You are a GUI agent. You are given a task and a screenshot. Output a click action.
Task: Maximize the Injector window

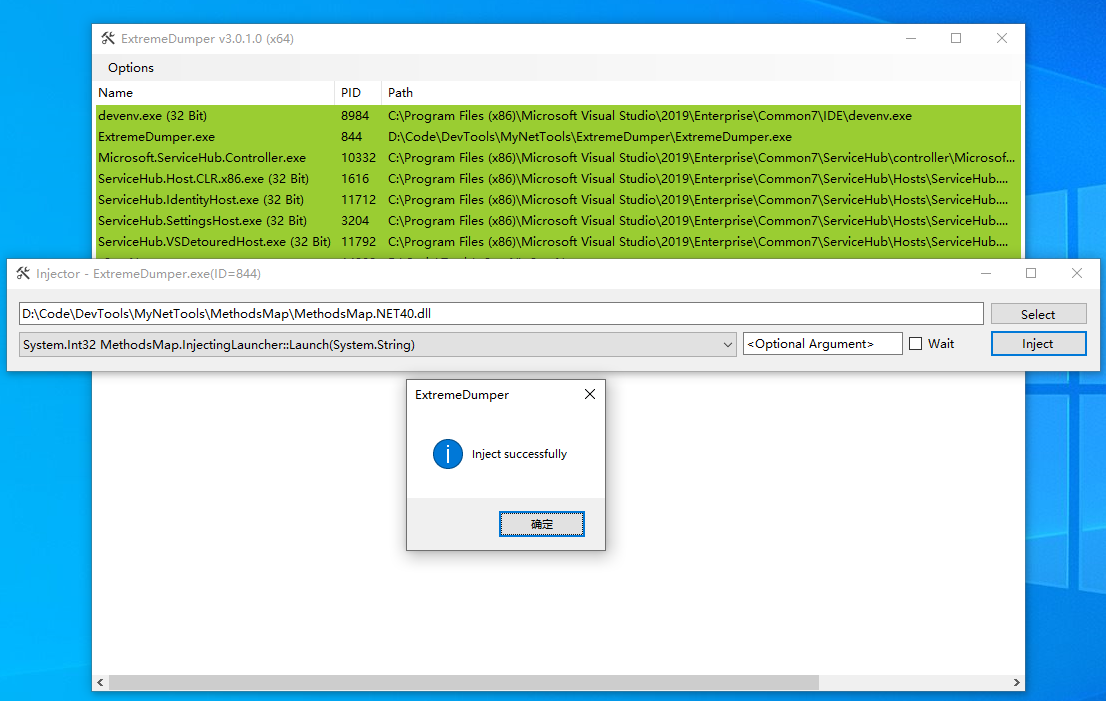[1031, 273]
